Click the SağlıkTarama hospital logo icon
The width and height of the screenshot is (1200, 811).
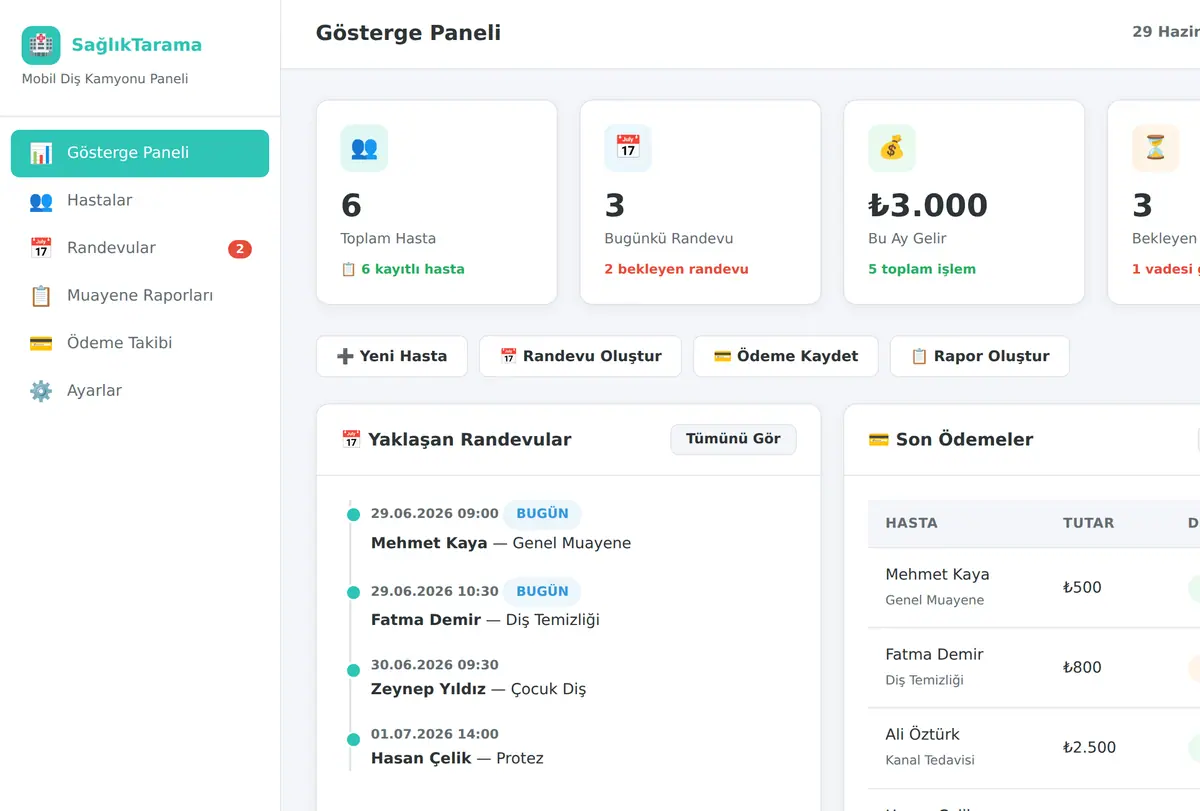point(41,45)
